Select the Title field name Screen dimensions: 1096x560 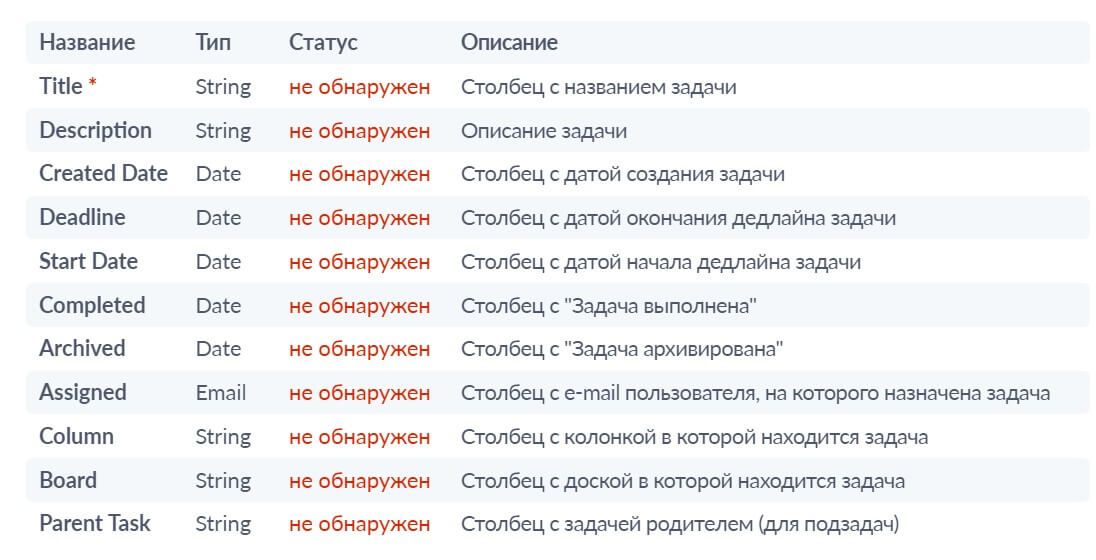(x=61, y=86)
